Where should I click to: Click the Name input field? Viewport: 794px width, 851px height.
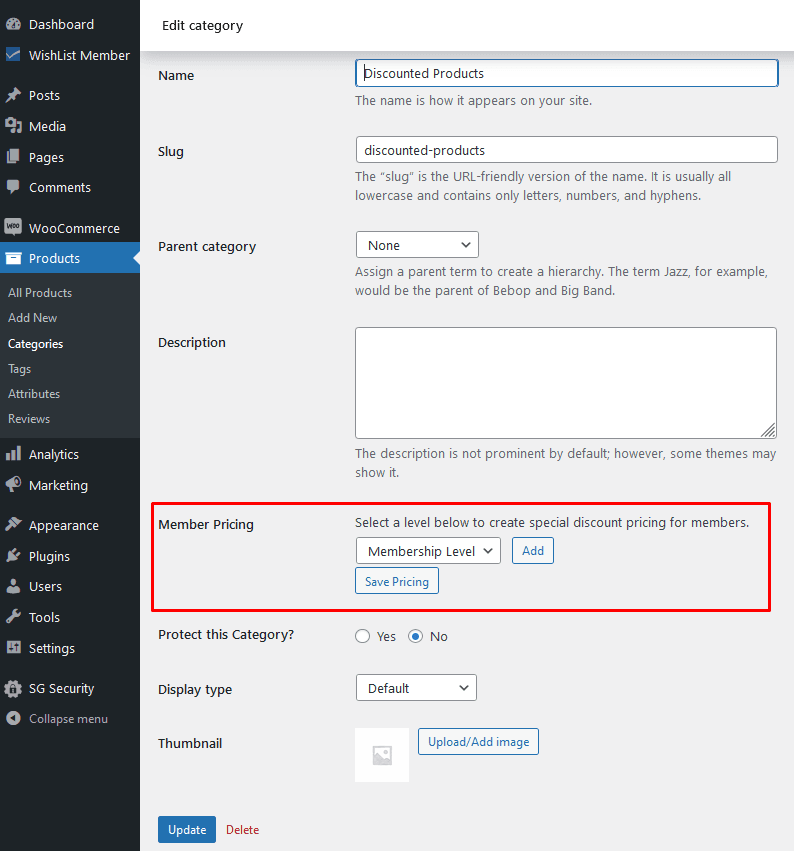click(x=567, y=73)
